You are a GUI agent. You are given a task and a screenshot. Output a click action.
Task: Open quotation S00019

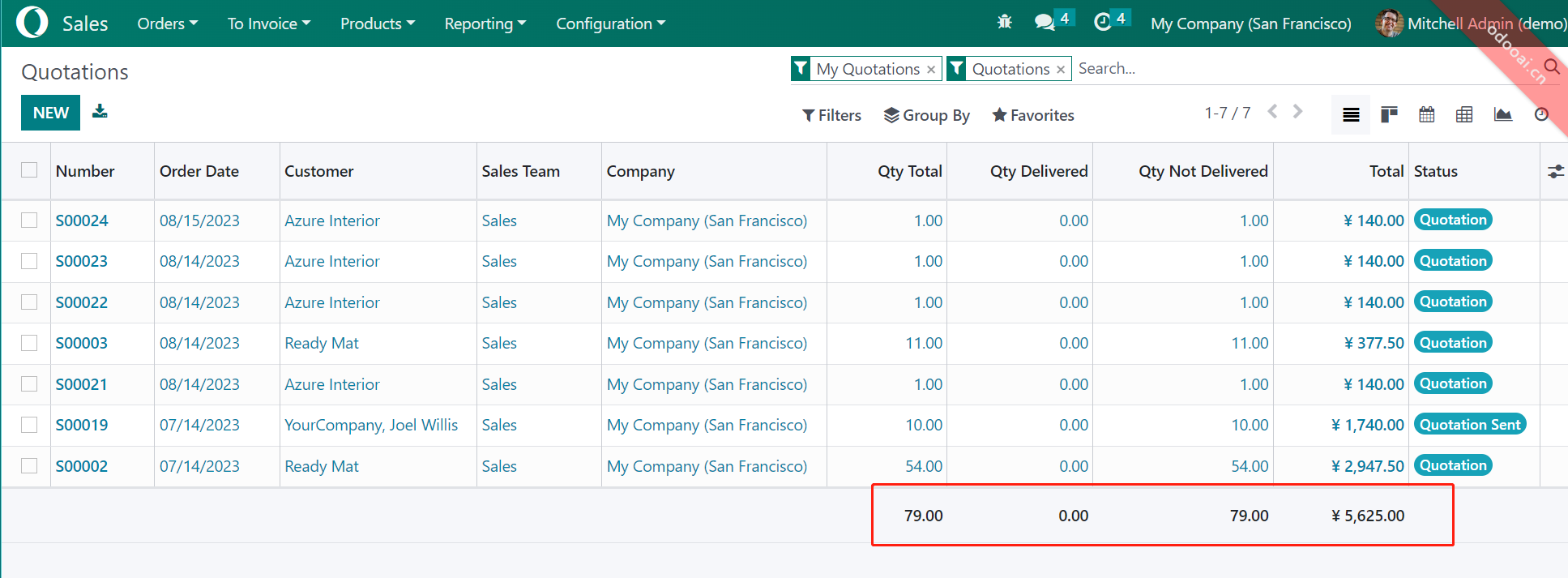82,425
